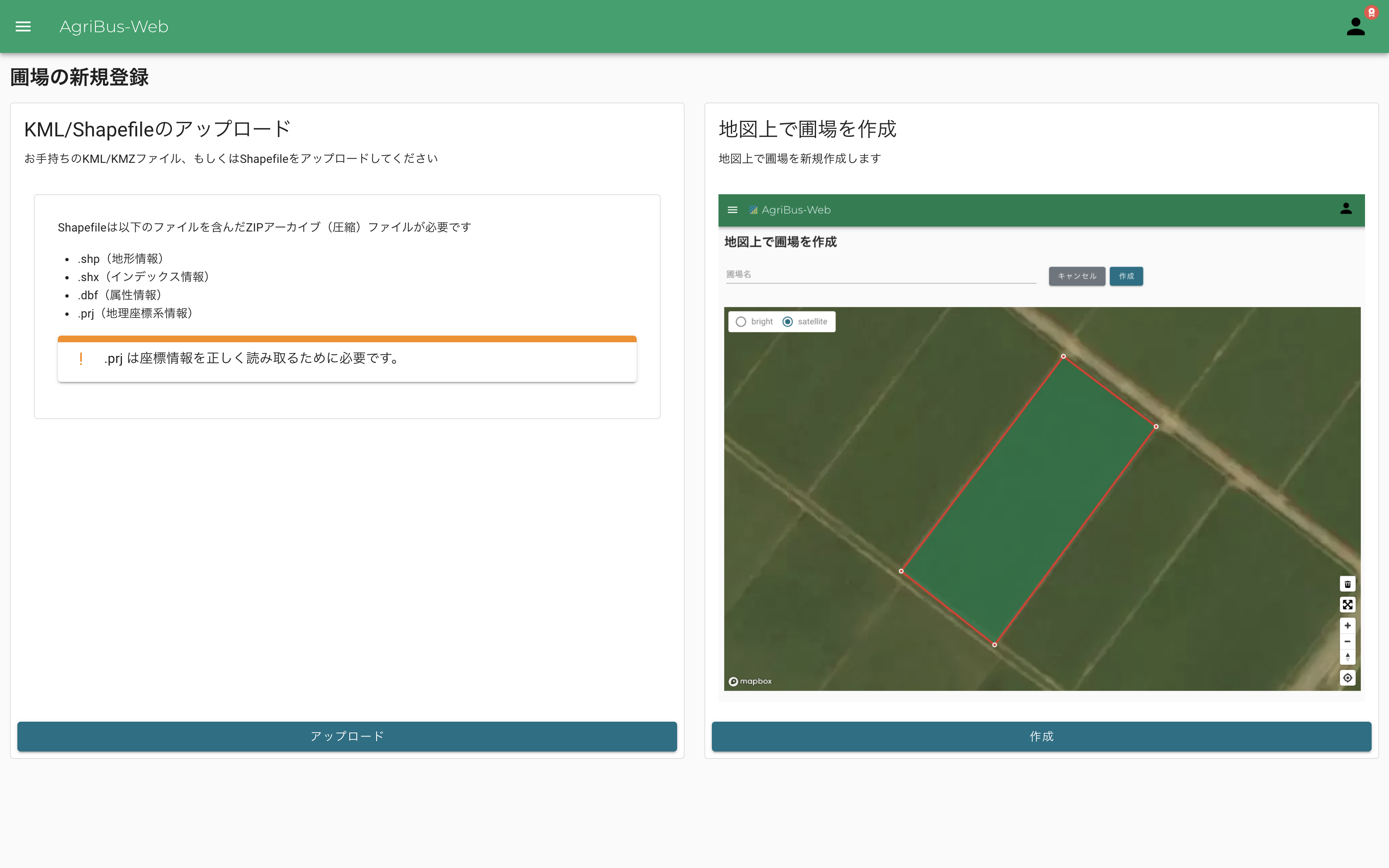This screenshot has height=868, width=1389.
Task: Click the top vertex of the field polygon
Action: 1063,356
